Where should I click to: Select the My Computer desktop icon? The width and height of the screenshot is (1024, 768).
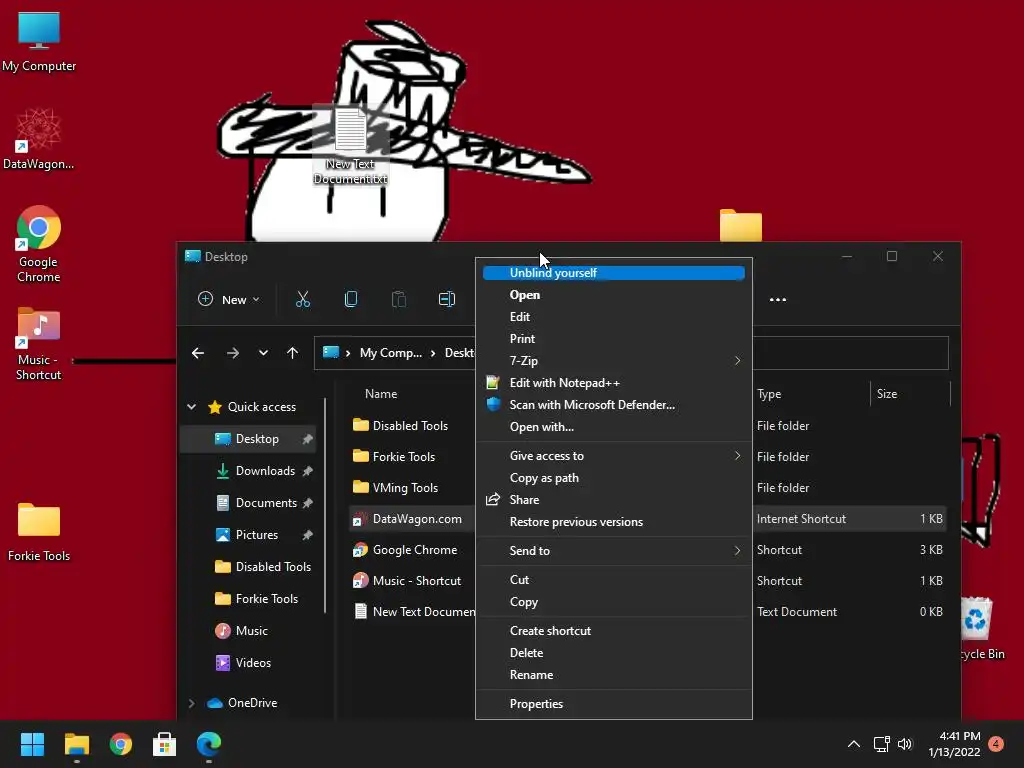click(39, 42)
